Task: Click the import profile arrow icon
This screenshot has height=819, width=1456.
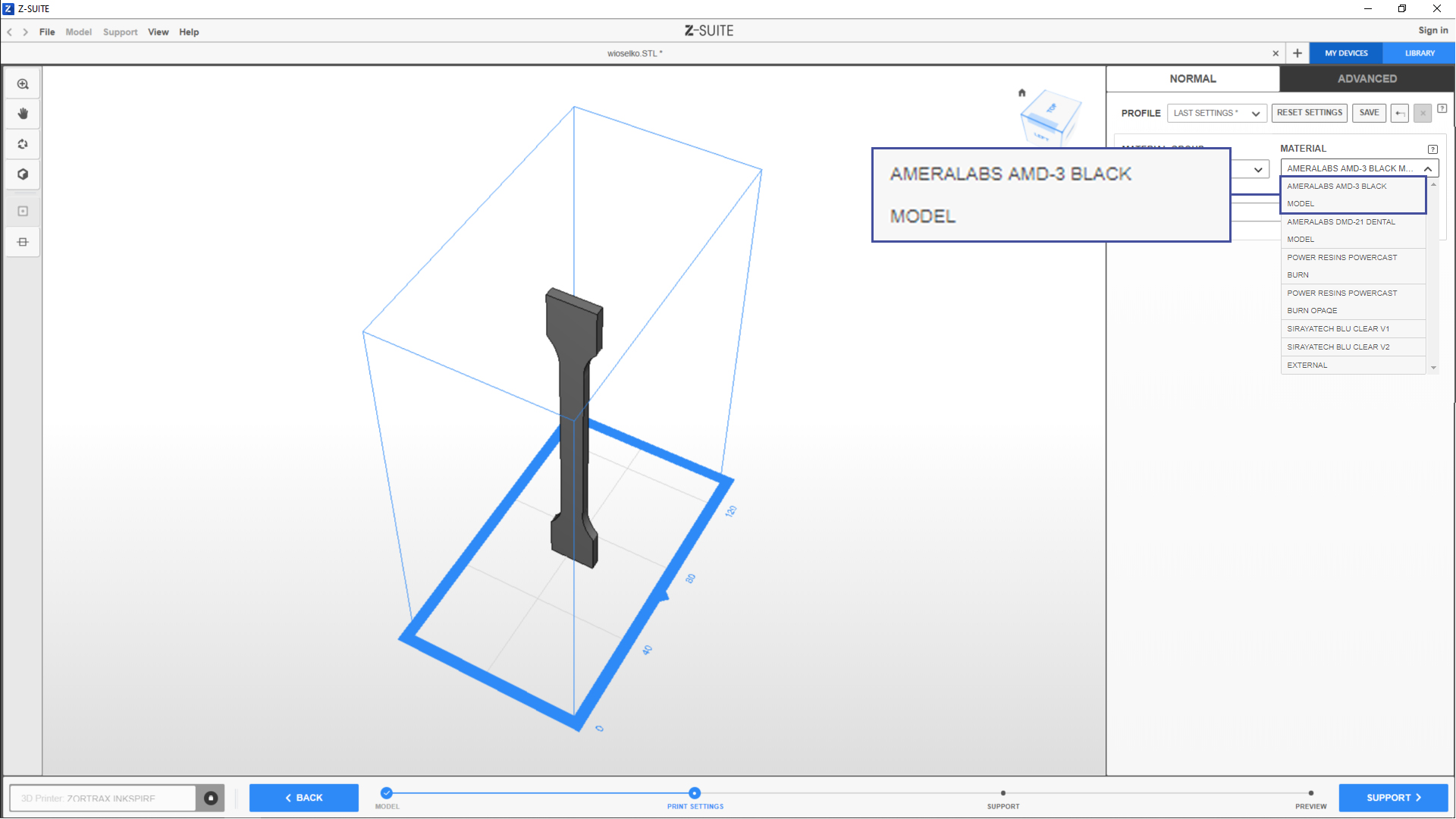Action: [x=1400, y=113]
